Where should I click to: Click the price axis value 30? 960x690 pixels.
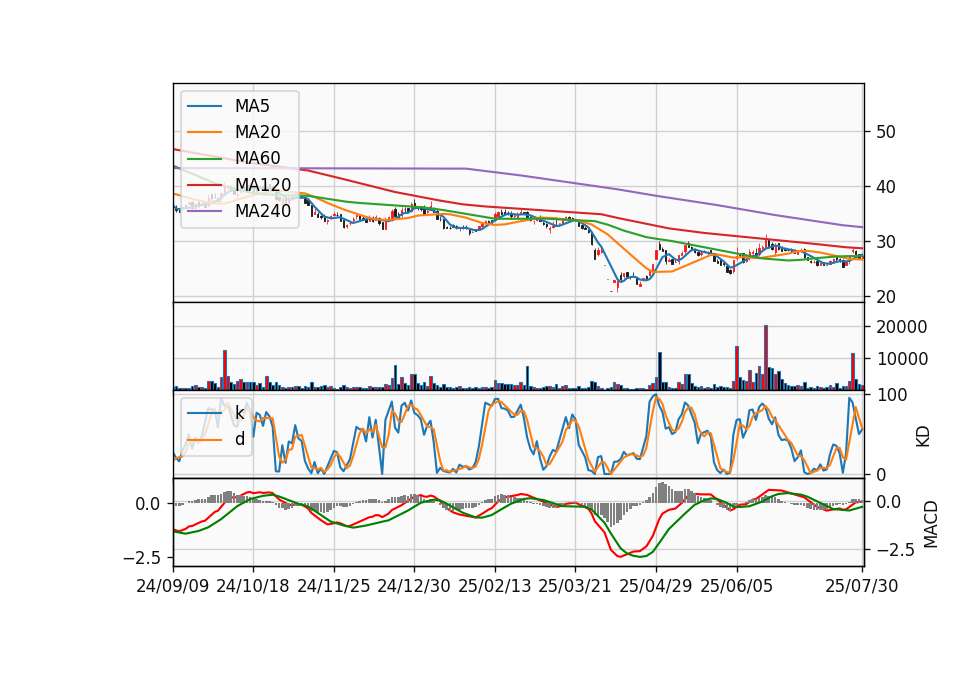coord(885,242)
